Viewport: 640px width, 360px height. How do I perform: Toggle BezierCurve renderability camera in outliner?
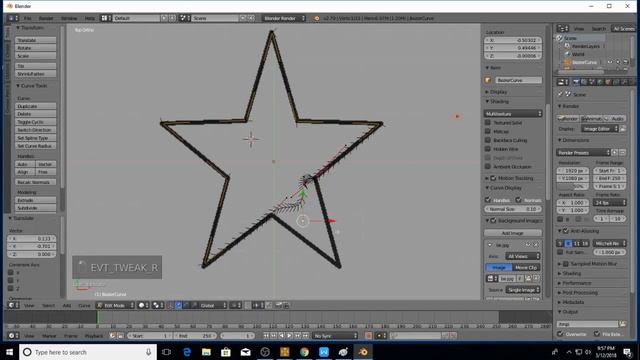point(626,62)
